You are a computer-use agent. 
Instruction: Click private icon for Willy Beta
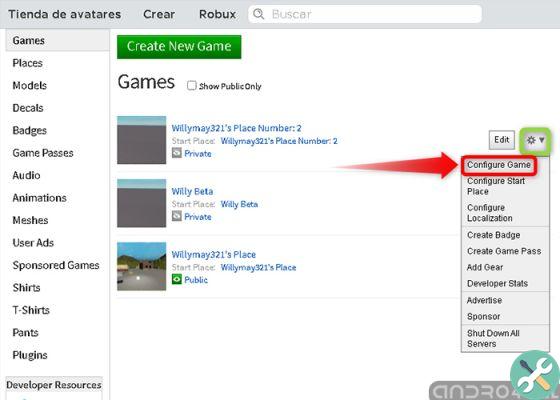tap(177, 216)
